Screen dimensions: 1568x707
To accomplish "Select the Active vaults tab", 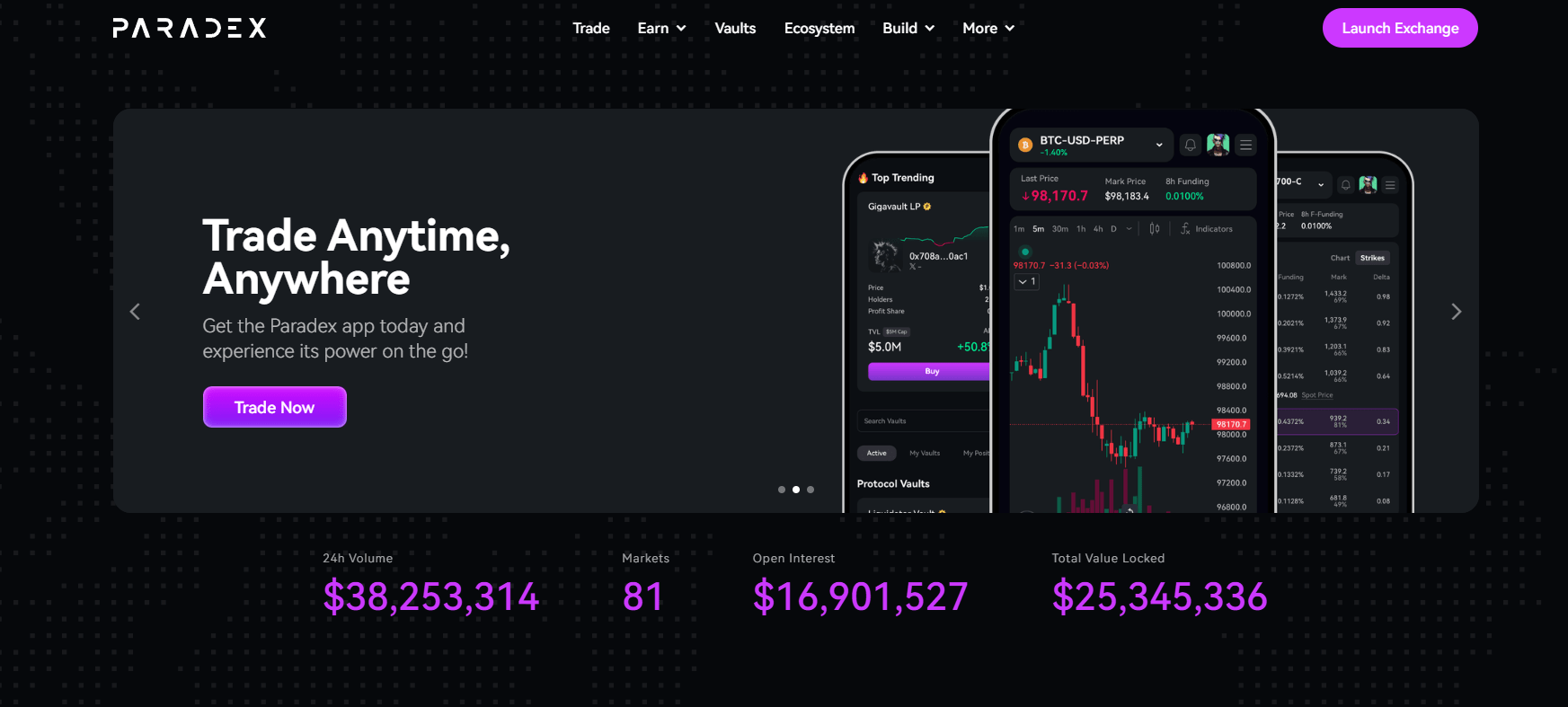I will [x=877, y=454].
